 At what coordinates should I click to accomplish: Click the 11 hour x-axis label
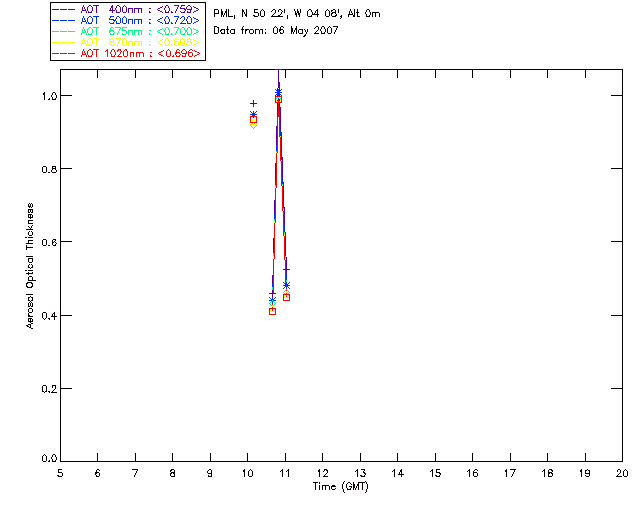285,473
